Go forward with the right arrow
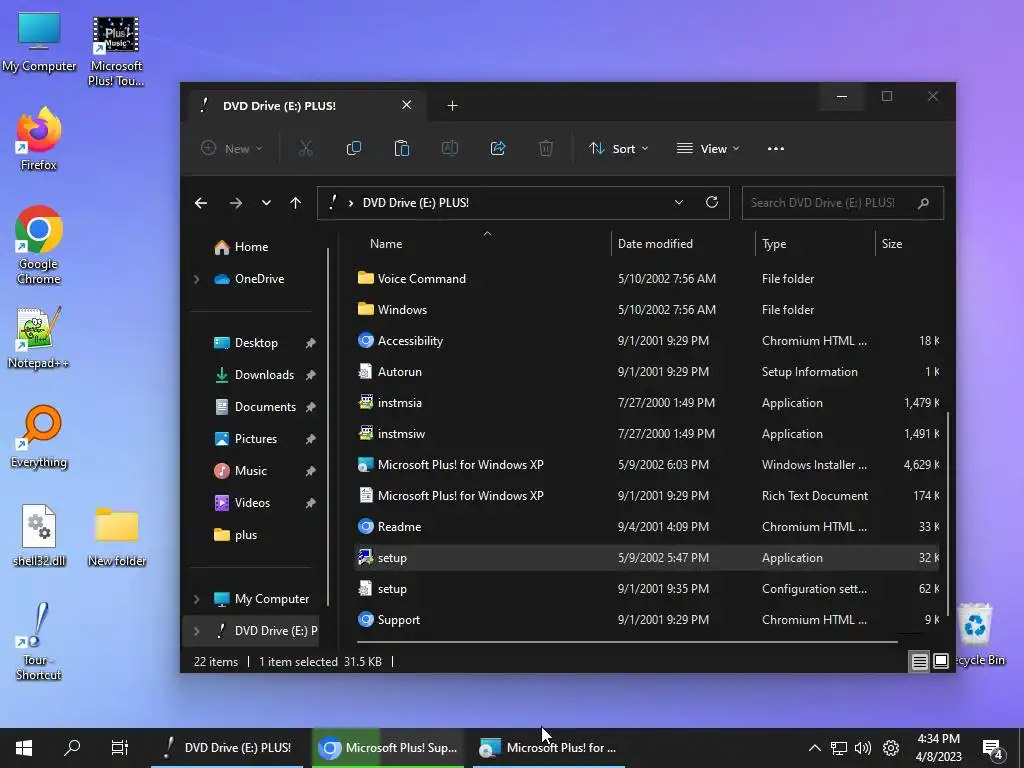Image resolution: width=1024 pixels, height=768 pixels. pos(236,203)
